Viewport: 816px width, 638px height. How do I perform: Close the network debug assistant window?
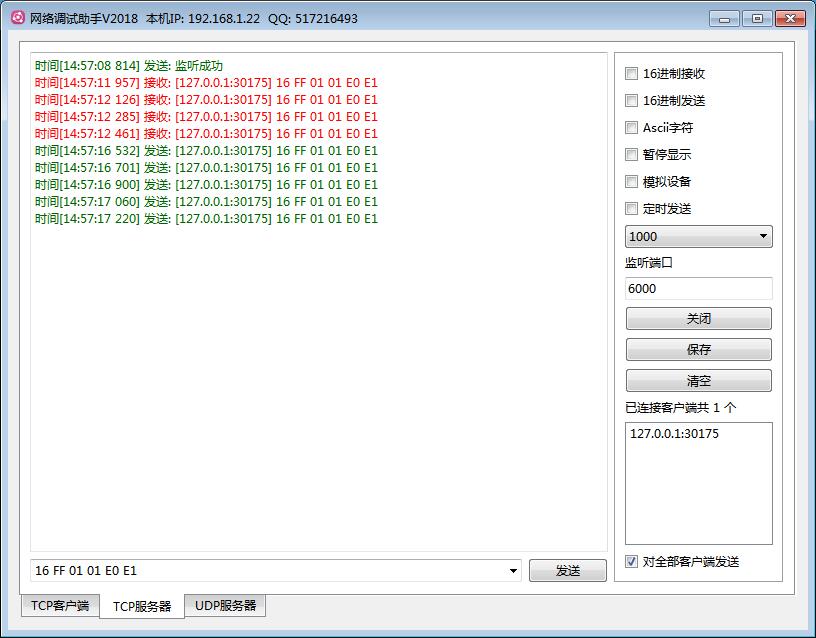point(789,18)
